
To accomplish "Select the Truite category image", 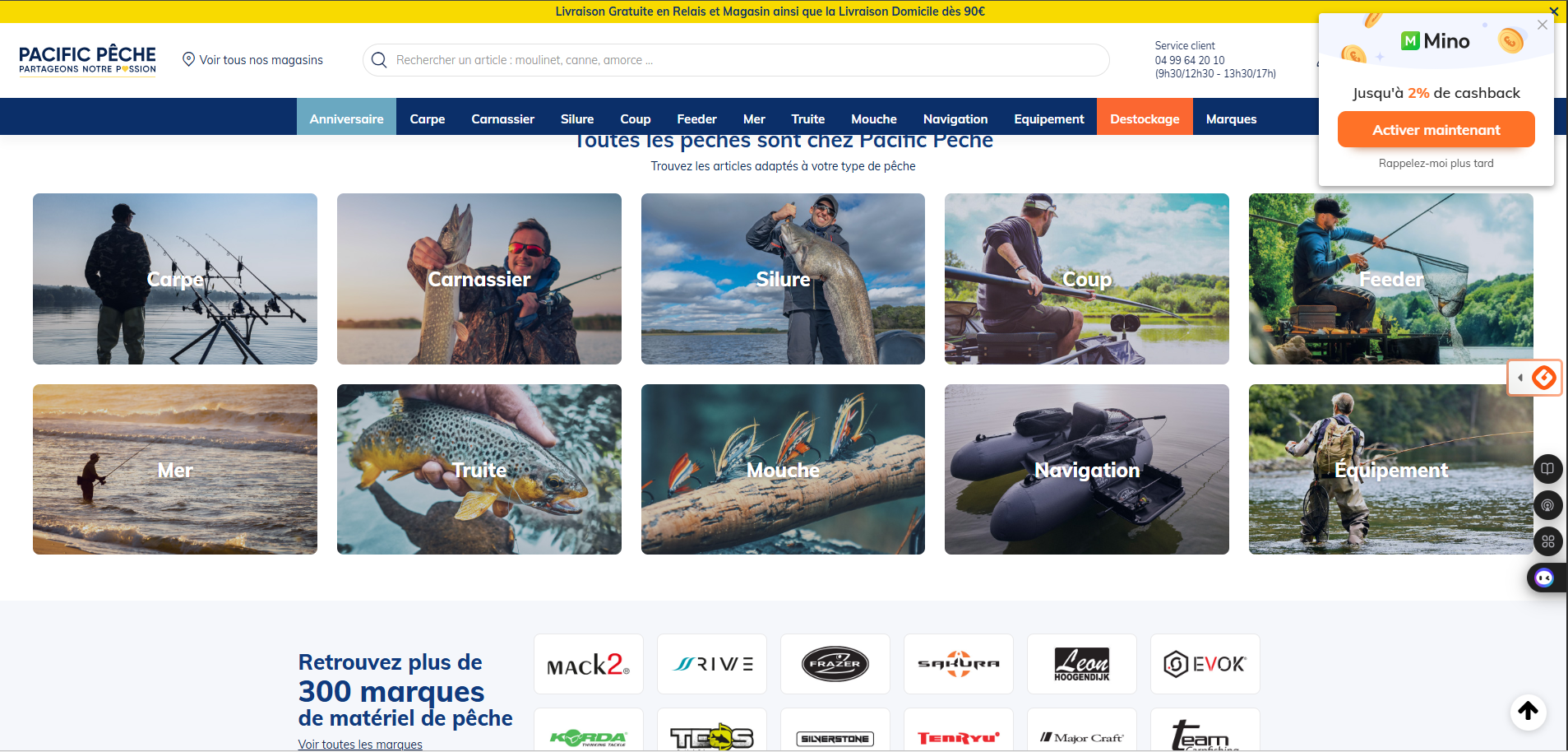I will click(479, 469).
